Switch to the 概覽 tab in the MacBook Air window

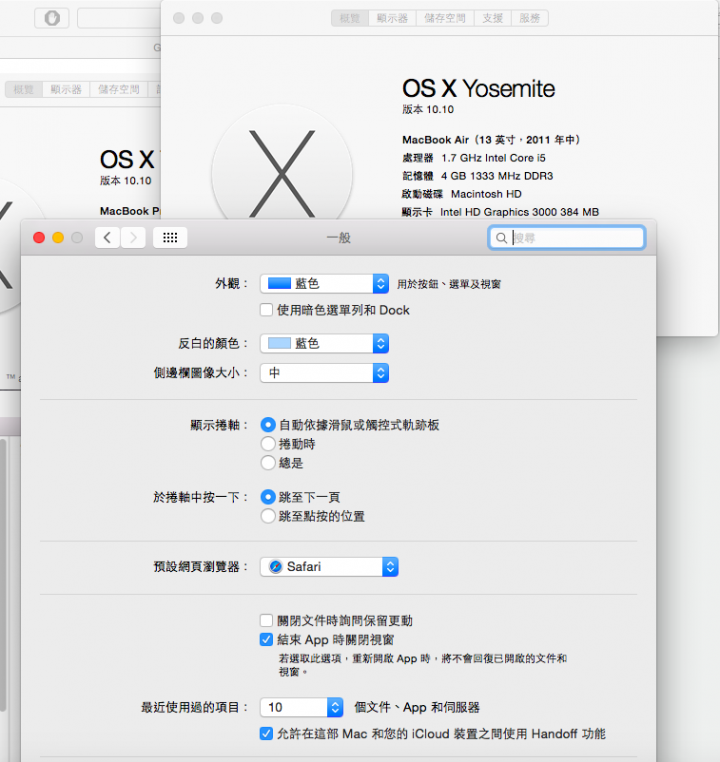350,18
